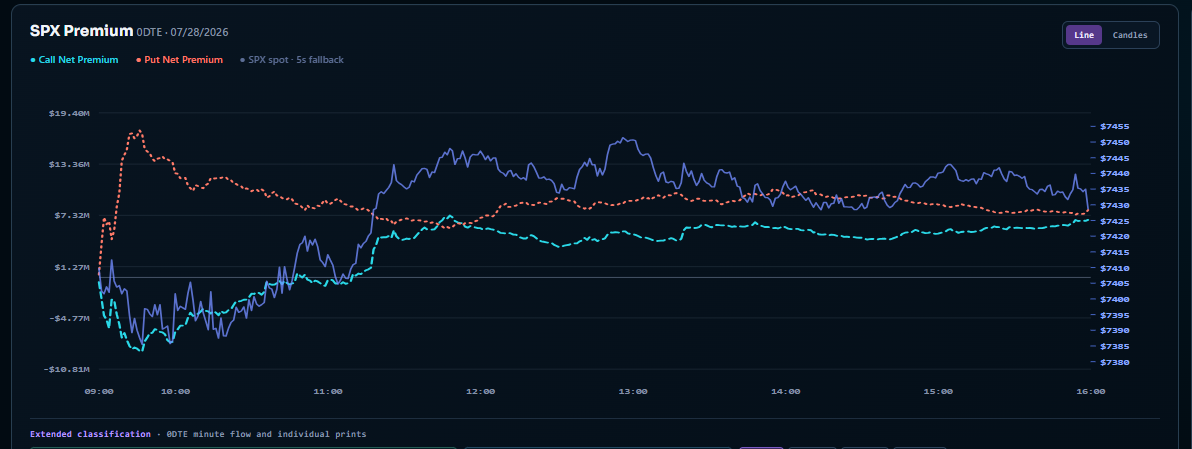Click the $7385 SPX price axis label
This screenshot has width=1192, height=449.
click(x=1114, y=346)
